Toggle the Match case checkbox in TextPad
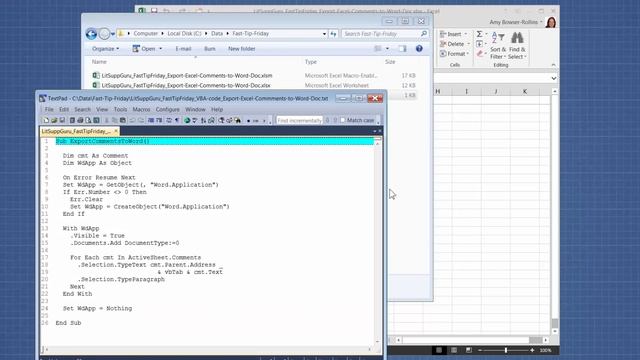Image resolution: width=640 pixels, height=360 pixels. click(342, 120)
